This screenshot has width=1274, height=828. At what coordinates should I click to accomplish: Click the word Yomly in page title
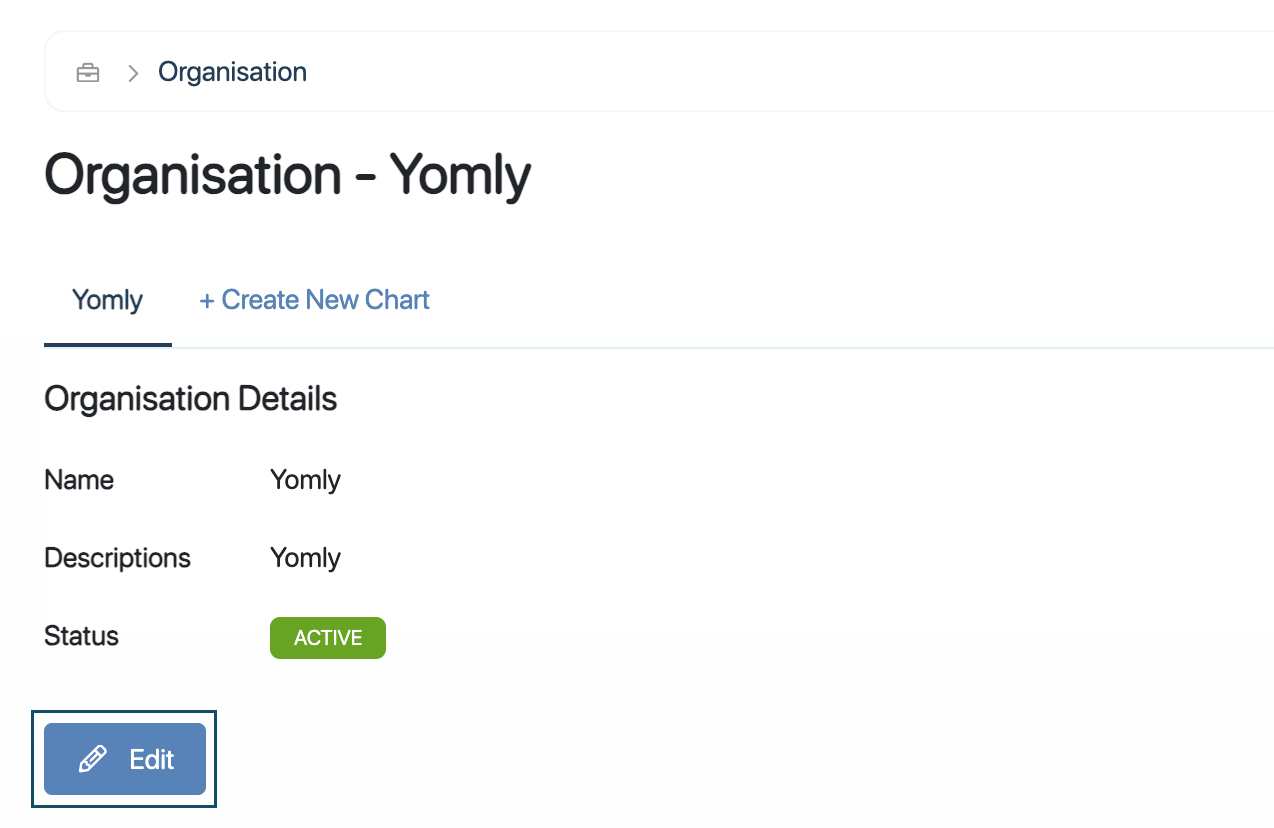pyautogui.click(x=459, y=175)
